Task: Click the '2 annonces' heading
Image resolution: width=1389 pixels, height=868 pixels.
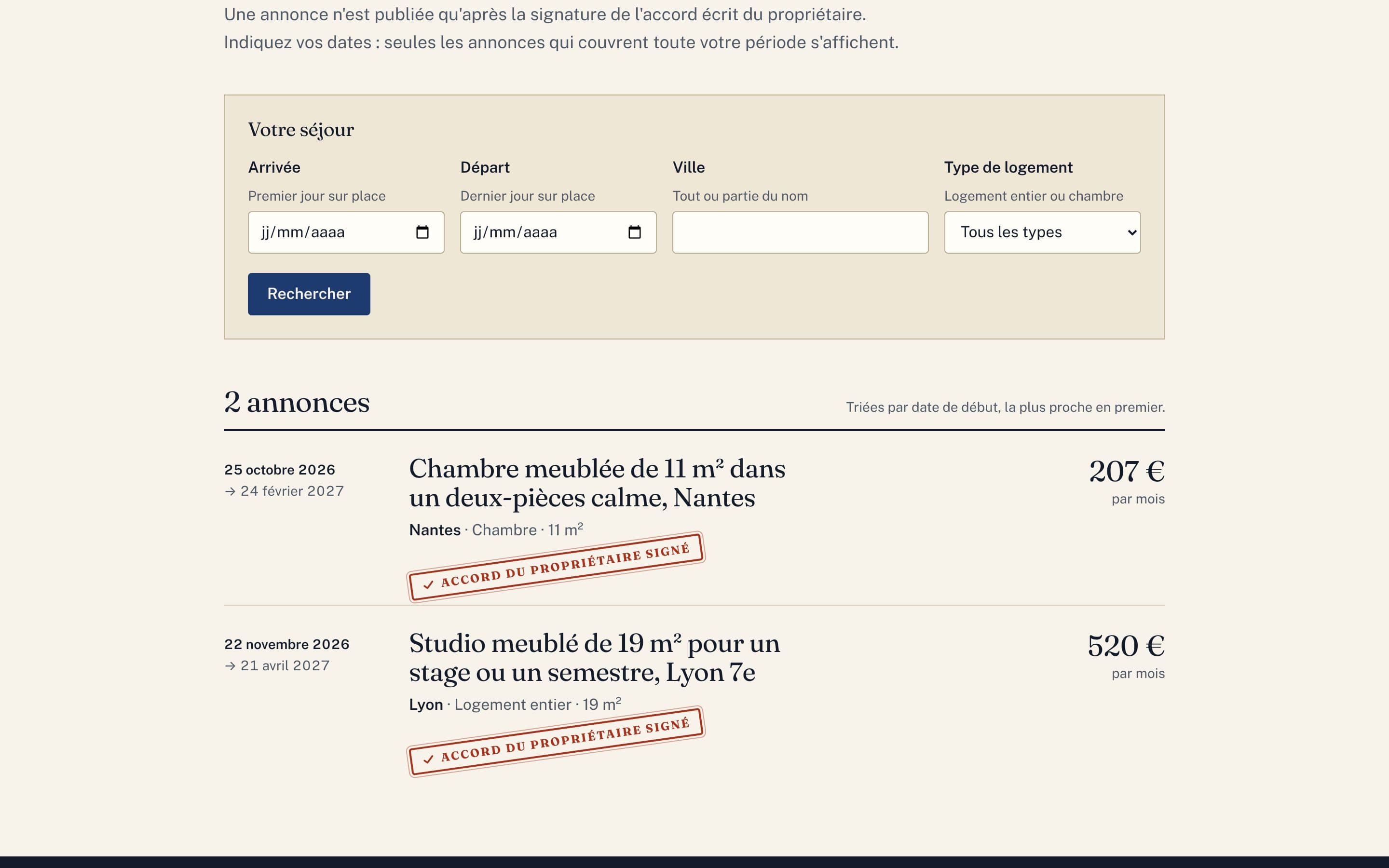Action: (x=297, y=402)
